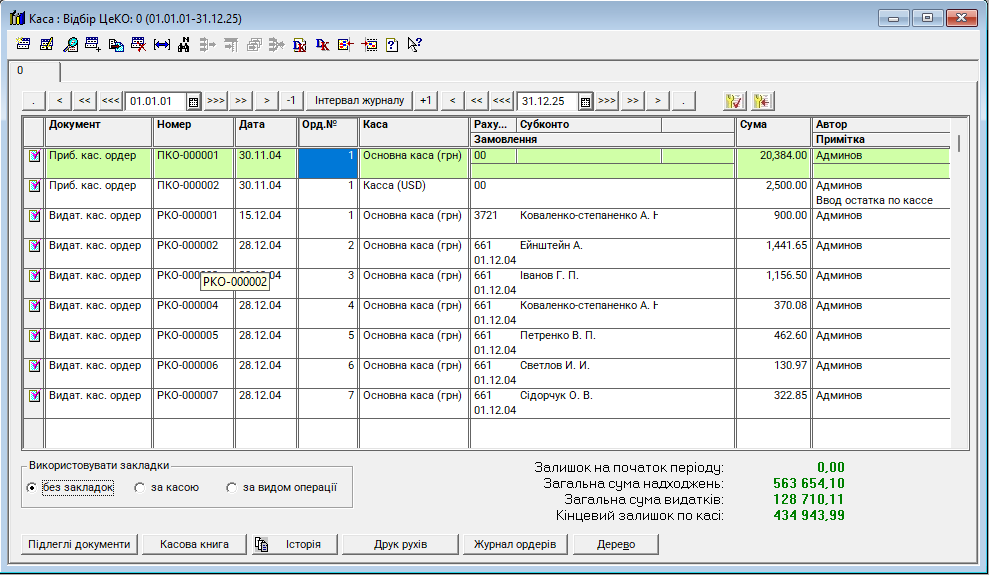
Task: Click the help arrow with question mark
Action: point(414,44)
